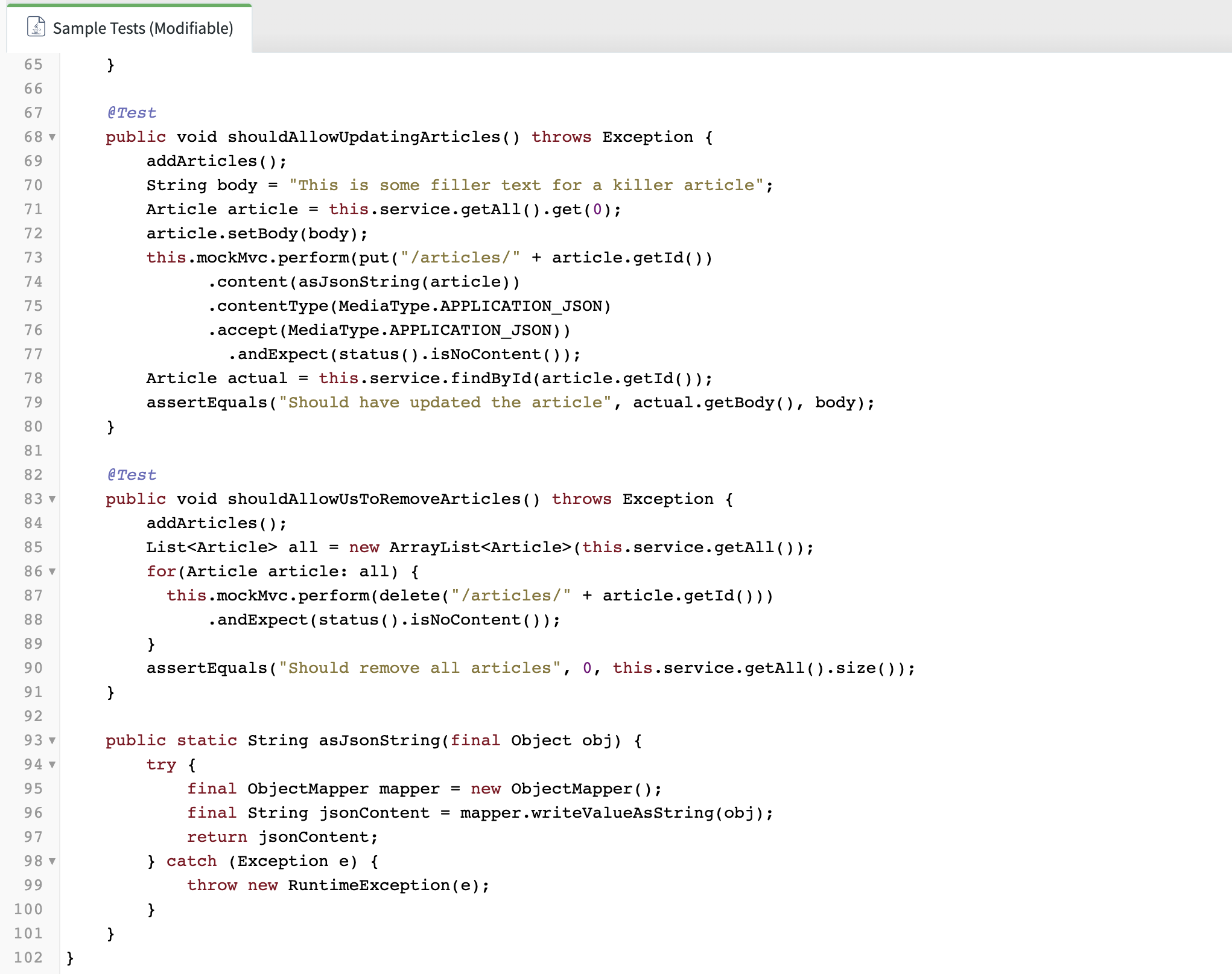The height and width of the screenshot is (974, 1232).
Task: Click MediaType.APPLICATION_JSON on line 75
Action: point(473,306)
